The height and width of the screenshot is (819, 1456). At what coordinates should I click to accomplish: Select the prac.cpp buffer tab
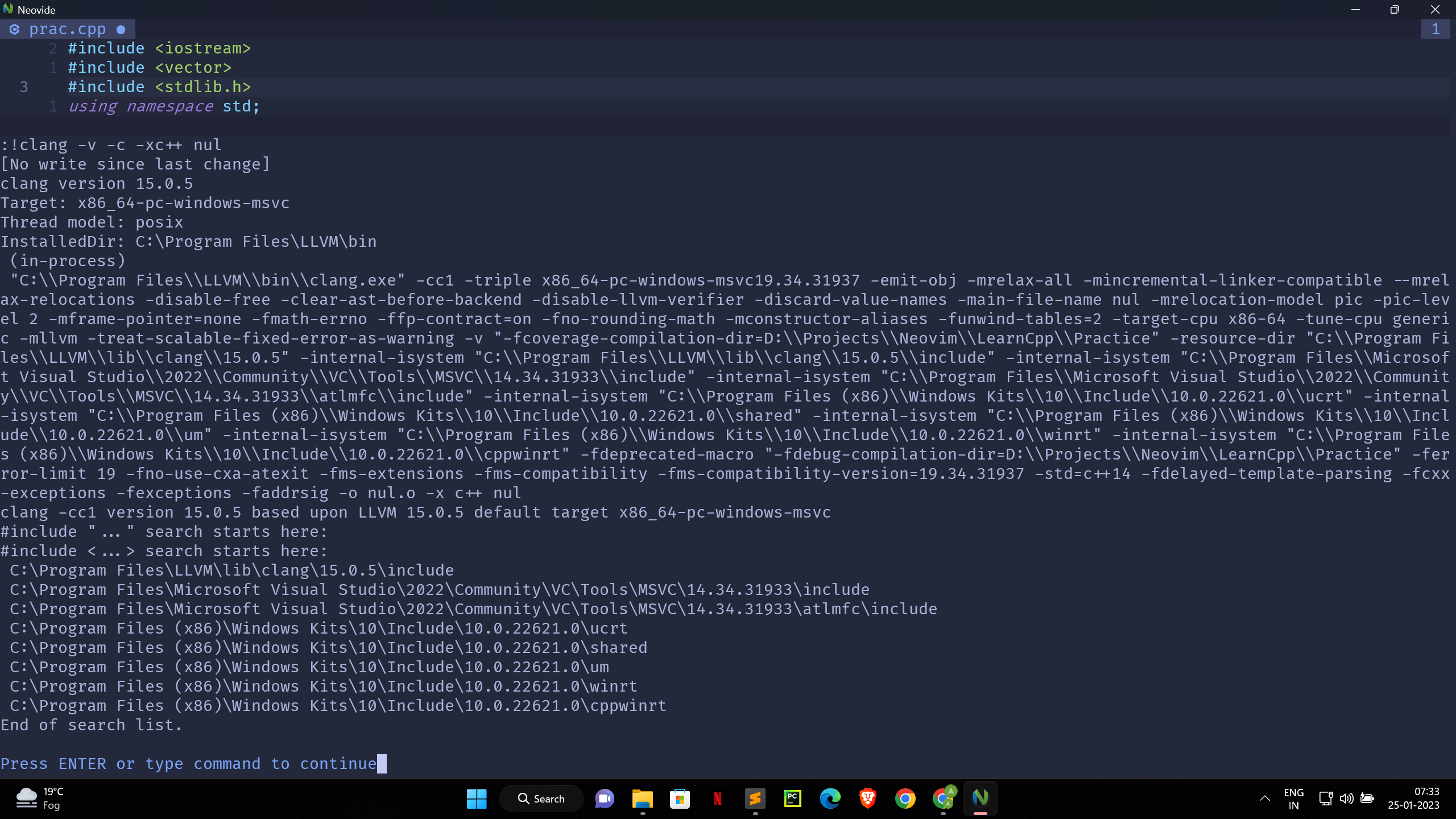(x=67, y=29)
